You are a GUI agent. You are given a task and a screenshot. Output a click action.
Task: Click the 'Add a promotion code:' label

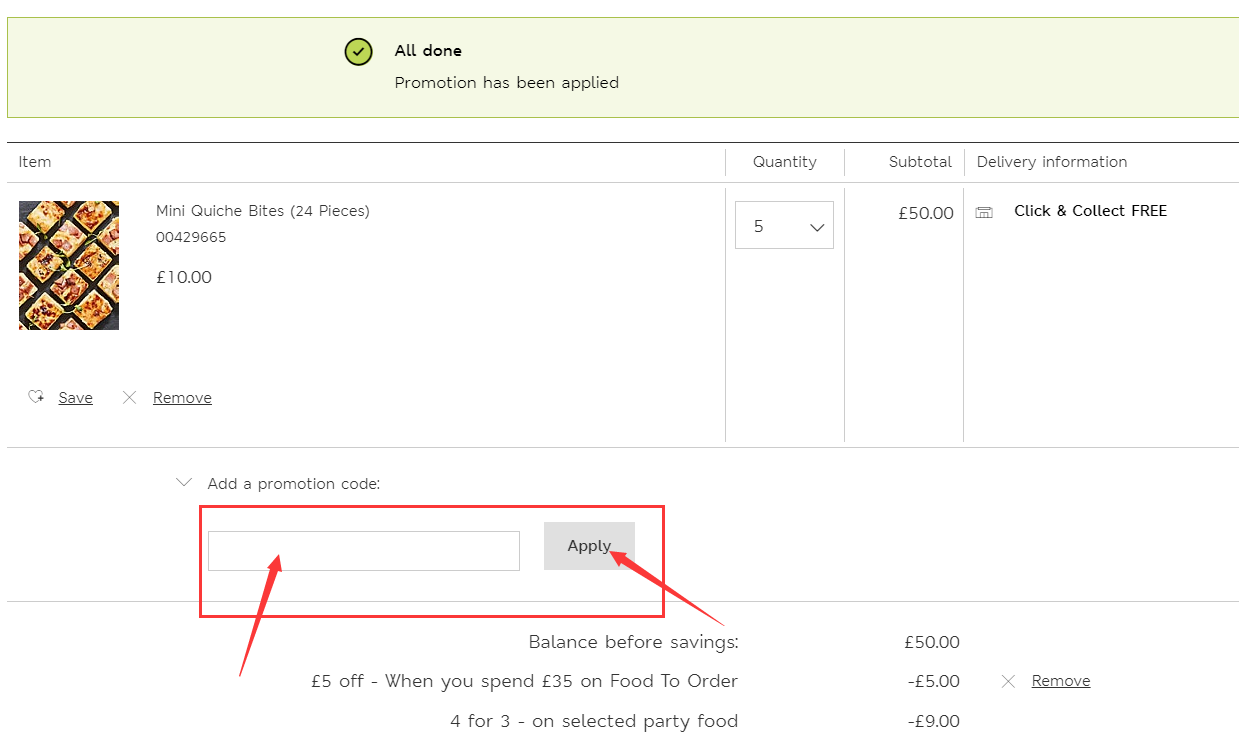click(x=293, y=484)
